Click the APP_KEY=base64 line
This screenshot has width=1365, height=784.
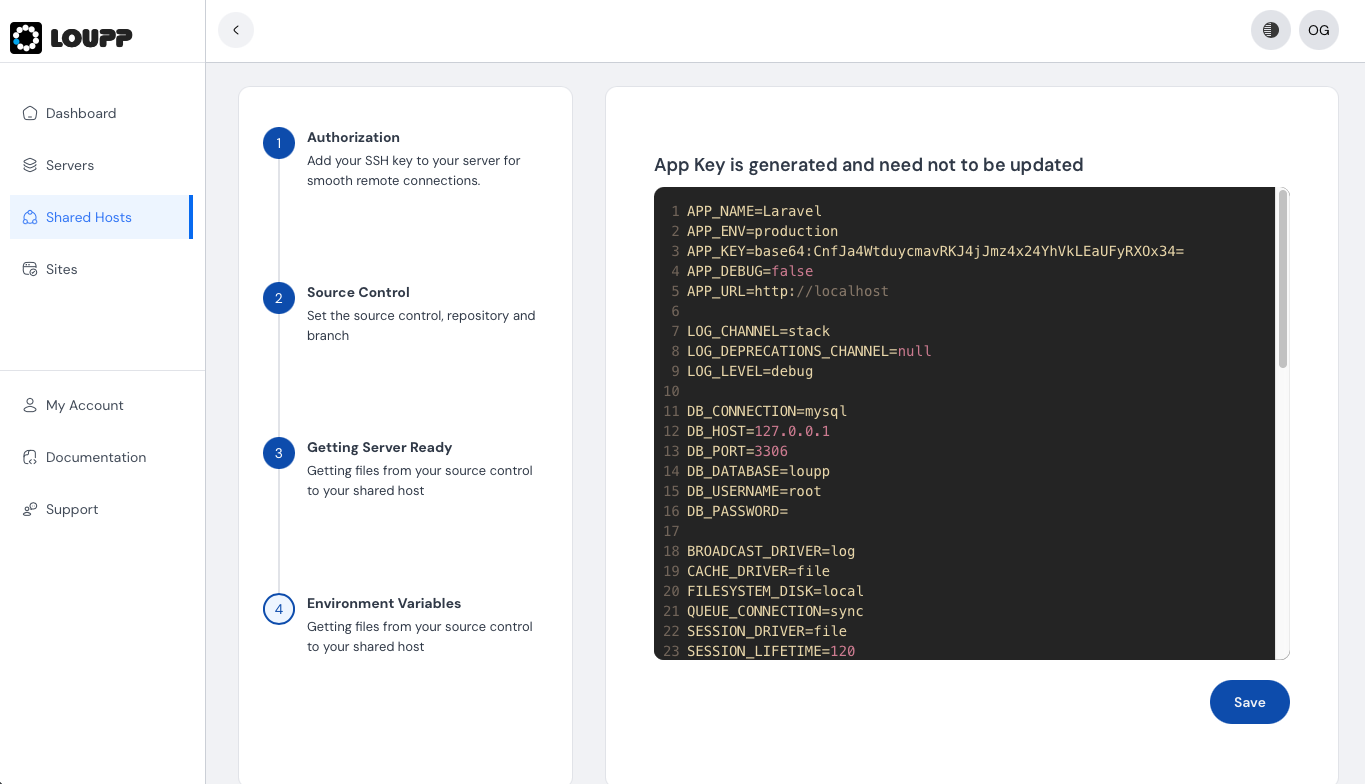[x=935, y=251]
